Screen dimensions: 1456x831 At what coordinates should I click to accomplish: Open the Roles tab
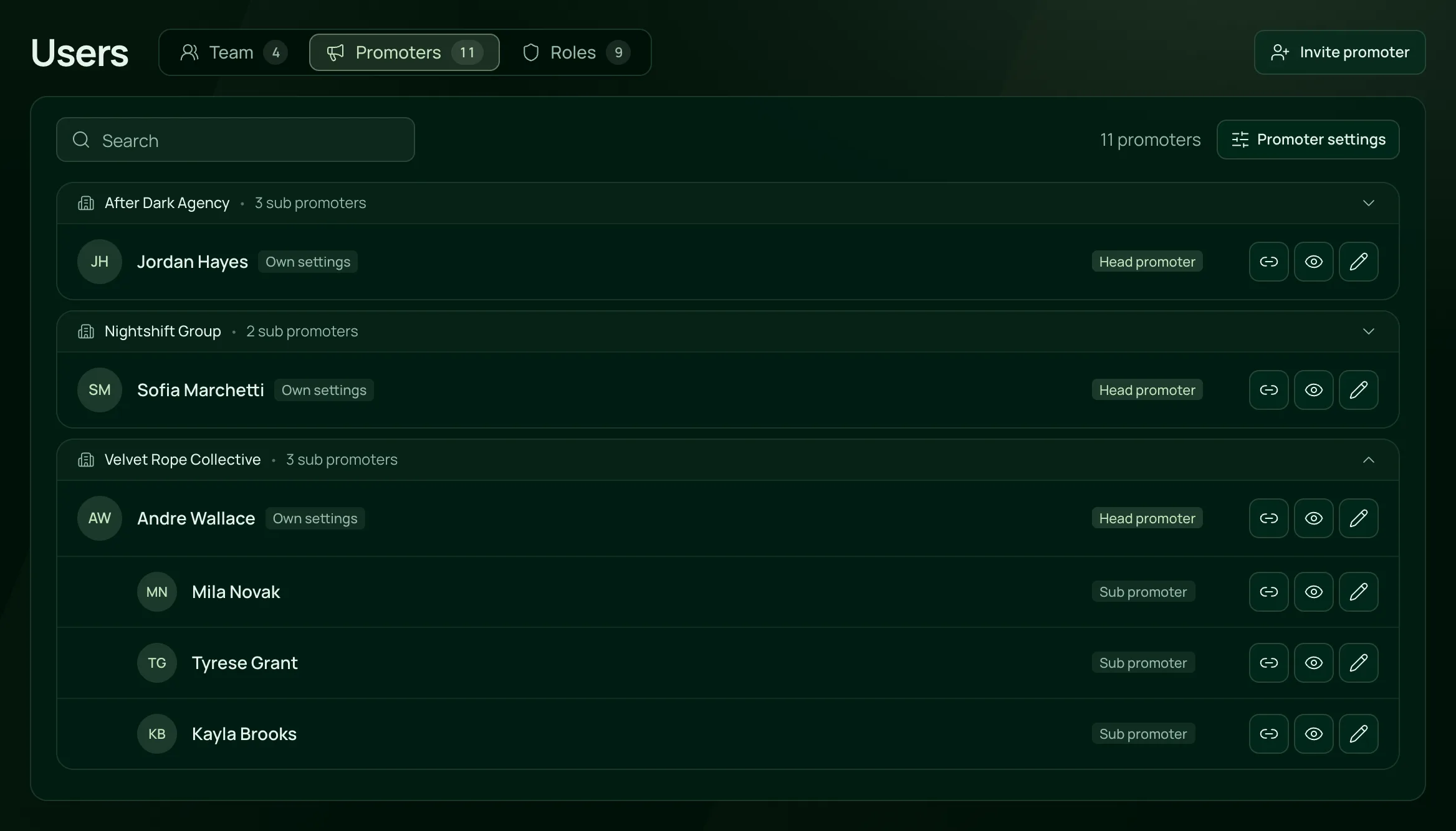click(576, 52)
